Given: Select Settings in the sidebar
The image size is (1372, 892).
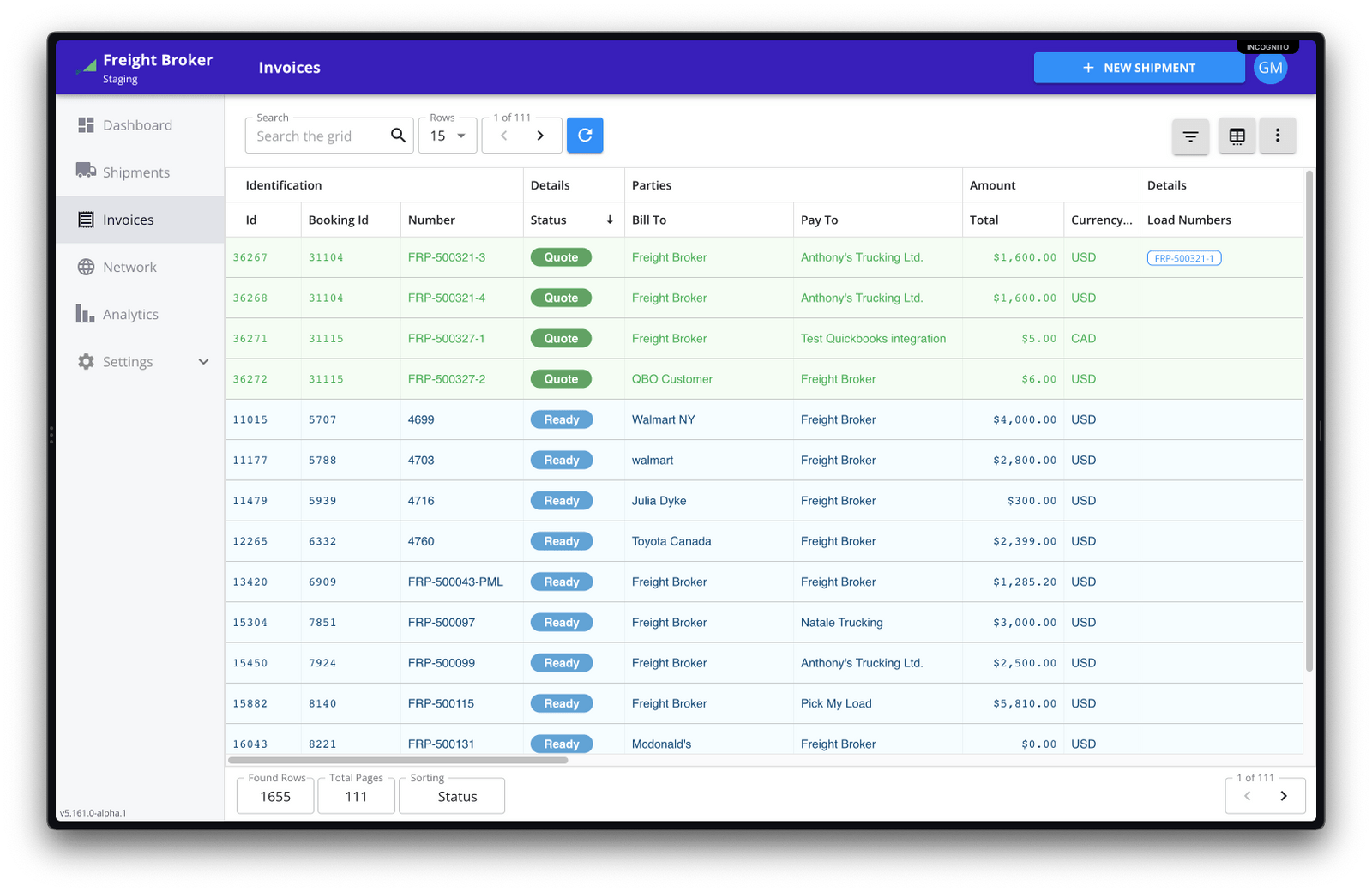Looking at the screenshot, I should pos(127,361).
